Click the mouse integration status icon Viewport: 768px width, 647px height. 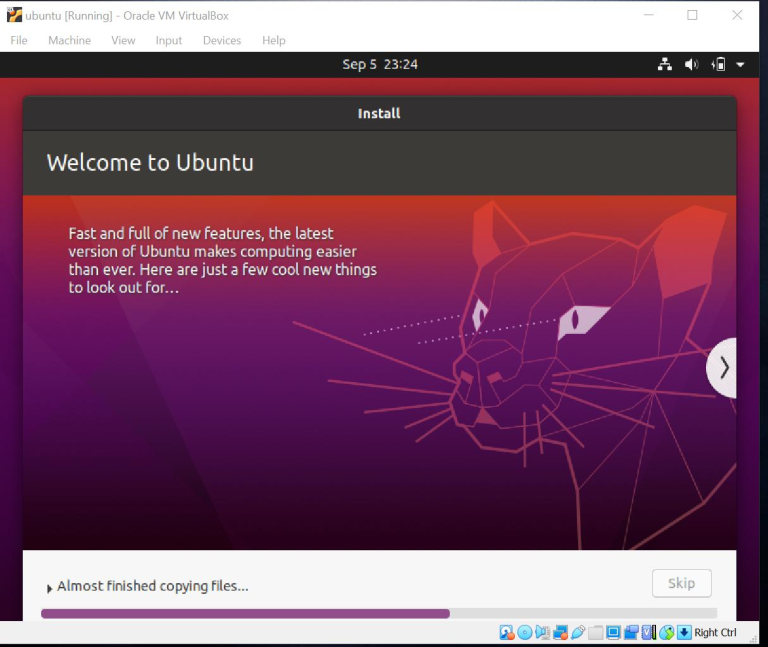pos(667,633)
